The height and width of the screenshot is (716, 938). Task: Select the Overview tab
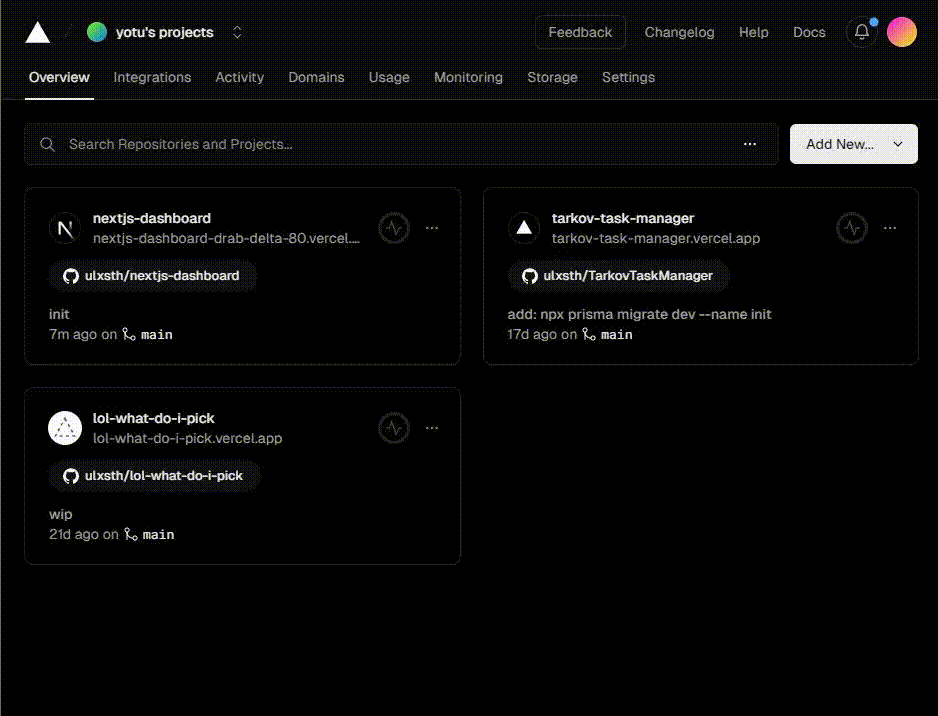[x=59, y=77]
